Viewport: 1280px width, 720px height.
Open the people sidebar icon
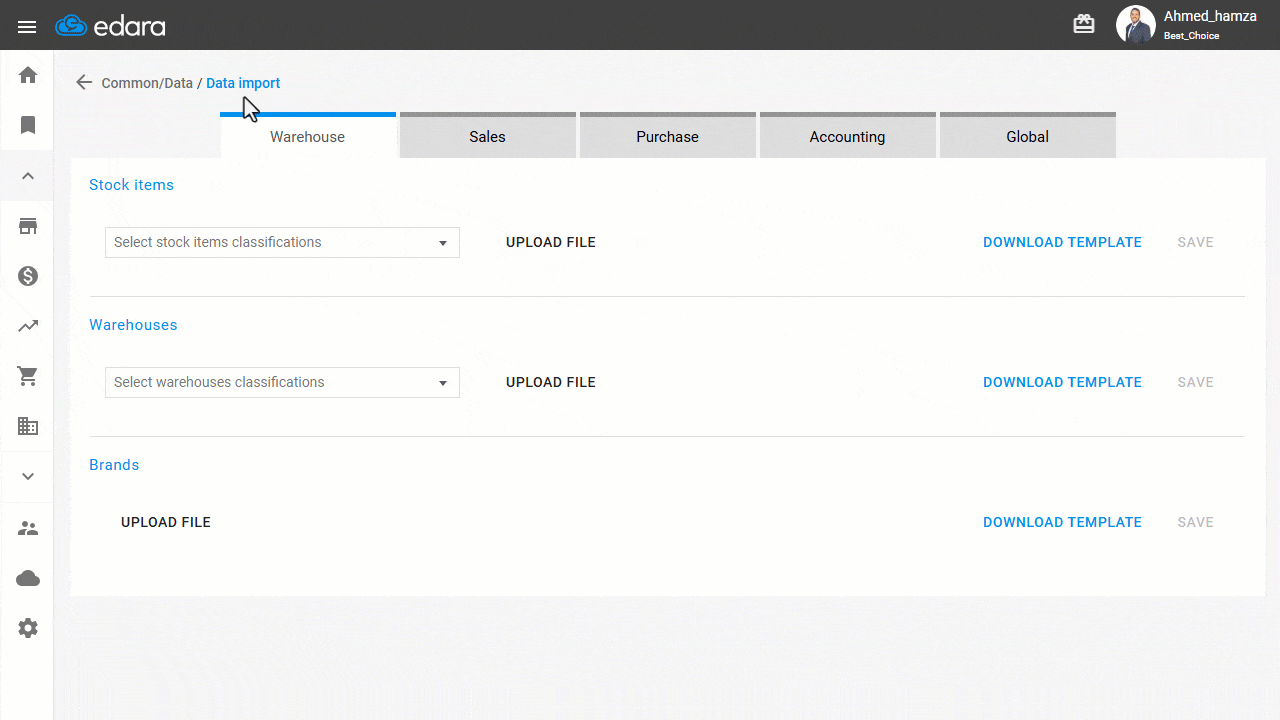[x=28, y=528]
